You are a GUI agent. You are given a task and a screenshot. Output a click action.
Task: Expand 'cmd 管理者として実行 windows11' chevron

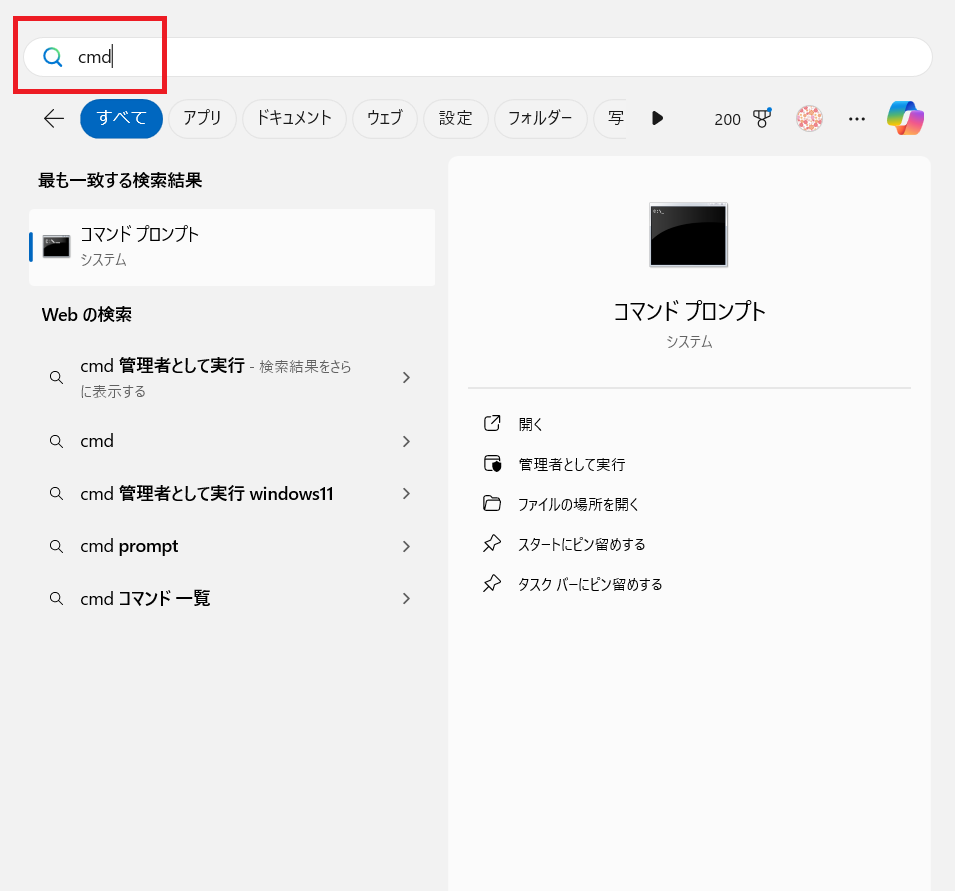[406, 493]
